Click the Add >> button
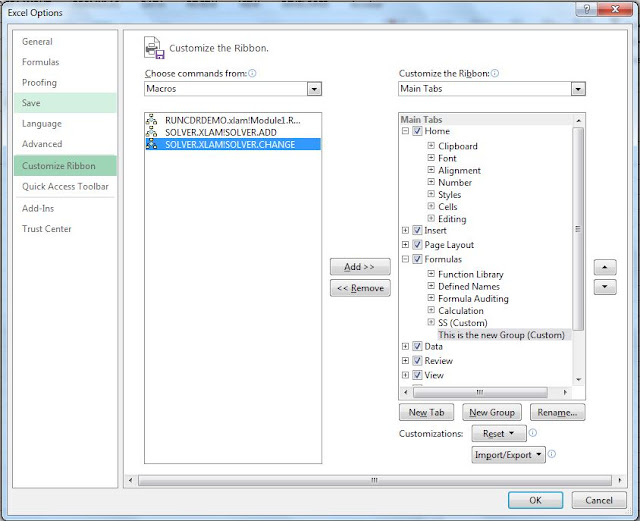 pyautogui.click(x=360, y=267)
